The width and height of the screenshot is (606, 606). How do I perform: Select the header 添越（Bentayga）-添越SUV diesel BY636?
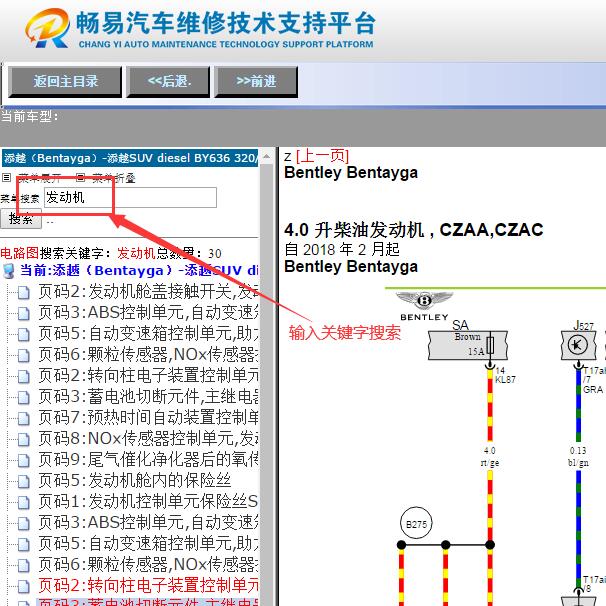click(130, 158)
